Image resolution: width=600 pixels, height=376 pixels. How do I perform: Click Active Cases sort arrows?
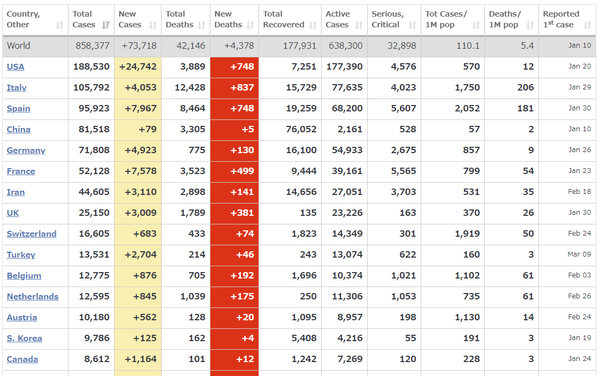(359, 25)
